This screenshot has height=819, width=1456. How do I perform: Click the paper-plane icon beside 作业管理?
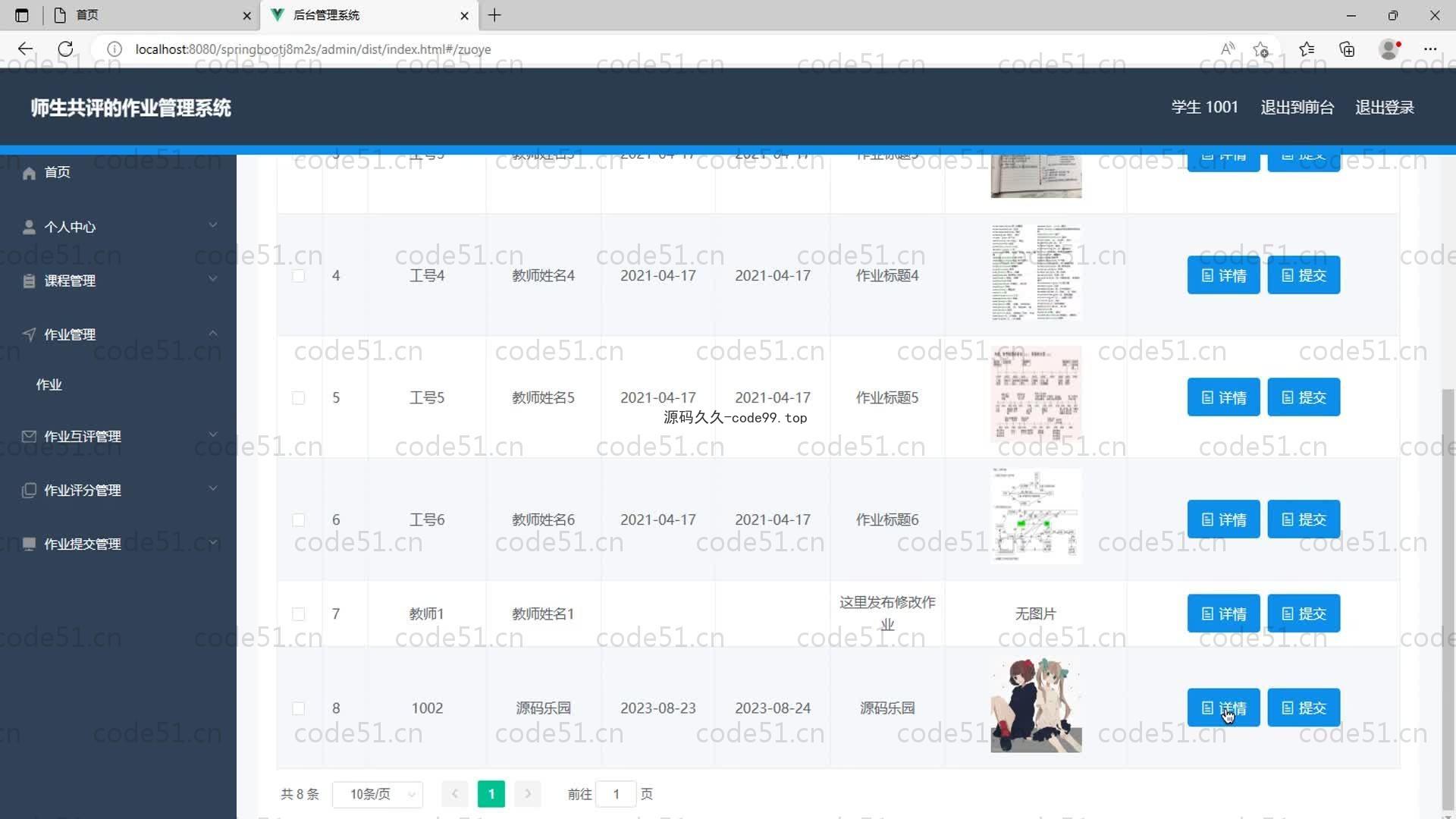coord(29,334)
